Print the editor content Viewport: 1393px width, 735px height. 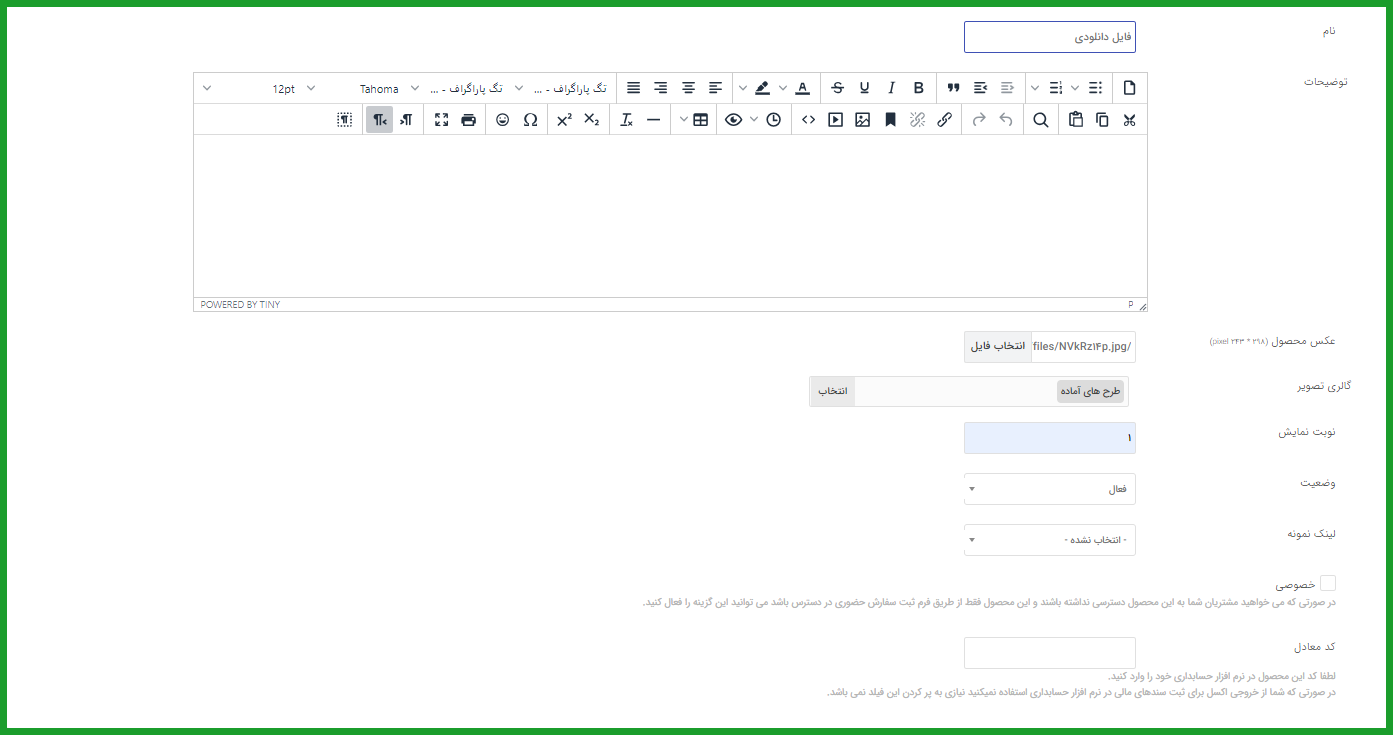(x=468, y=120)
